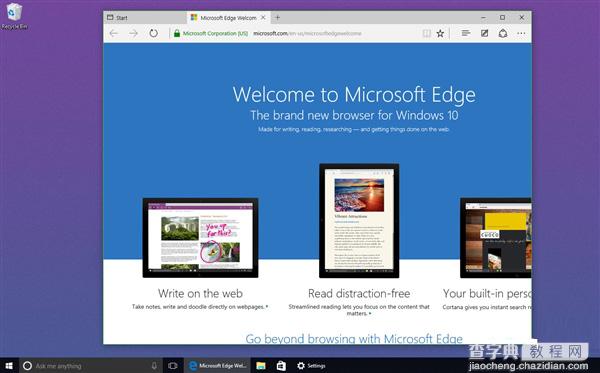Add page to favorites with star
Viewport: 600px width, 373px height.
tap(440, 33)
